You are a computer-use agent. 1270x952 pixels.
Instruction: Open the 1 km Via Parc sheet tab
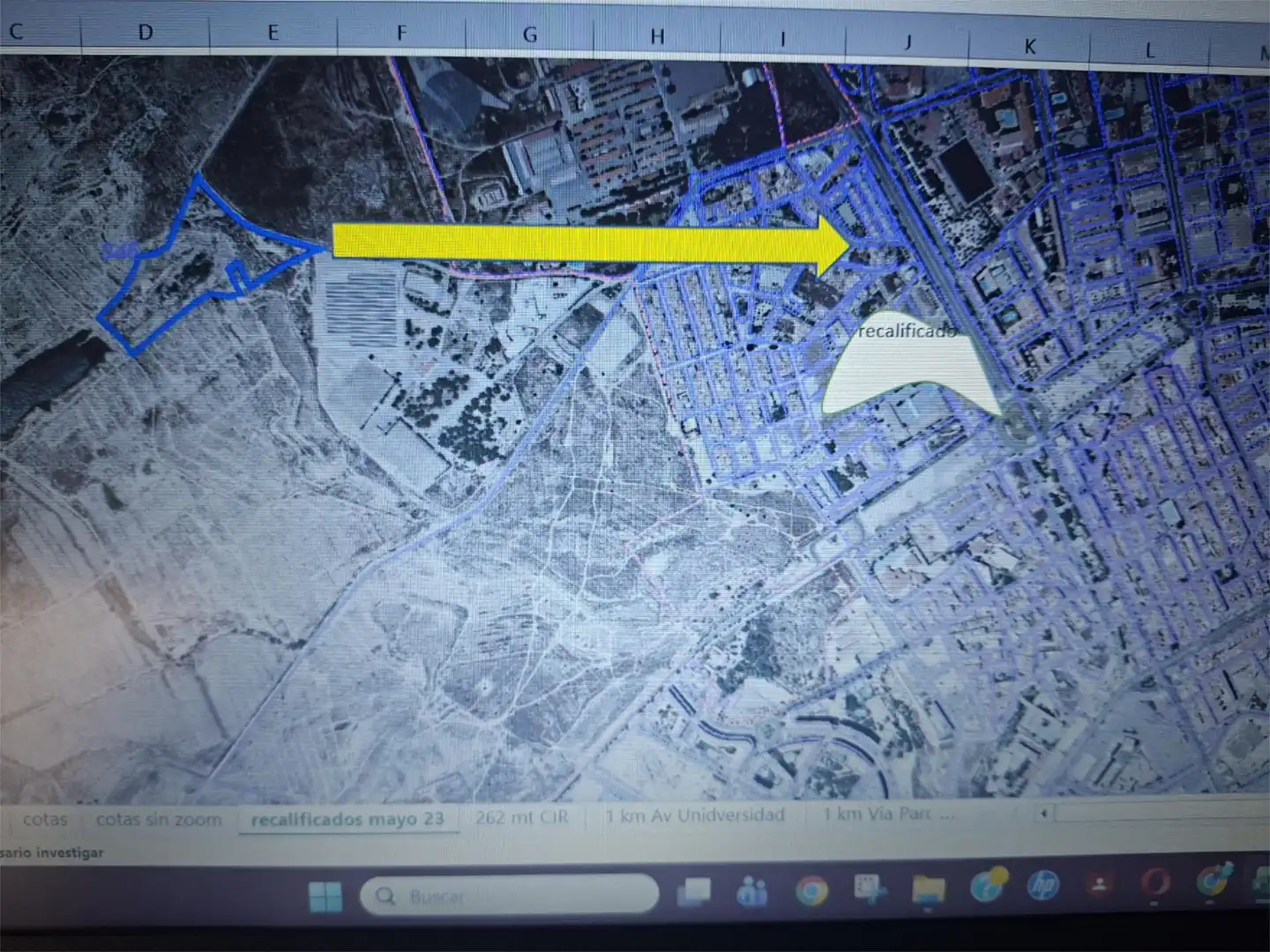[x=888, y=814]
